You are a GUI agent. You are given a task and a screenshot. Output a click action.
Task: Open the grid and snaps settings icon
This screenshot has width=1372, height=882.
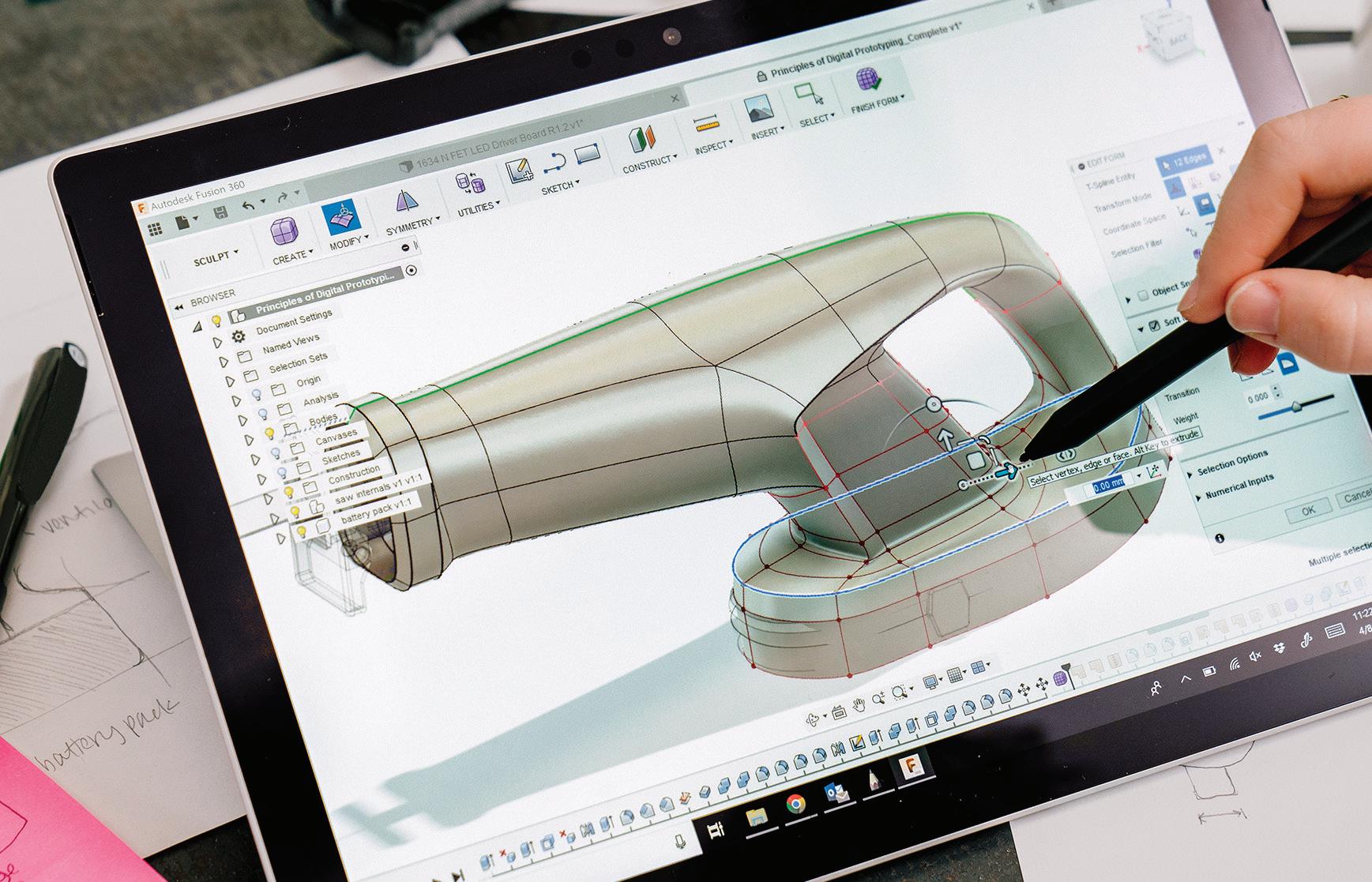[x=955, y=675]
